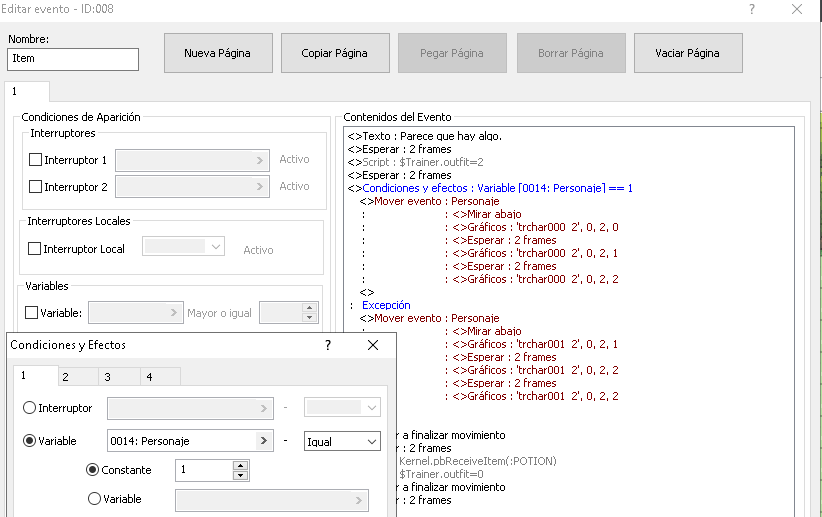Click arrow selector for 0014: Personaje variable
This screenshot has width=822, height=517.
(x=265, y=441)
